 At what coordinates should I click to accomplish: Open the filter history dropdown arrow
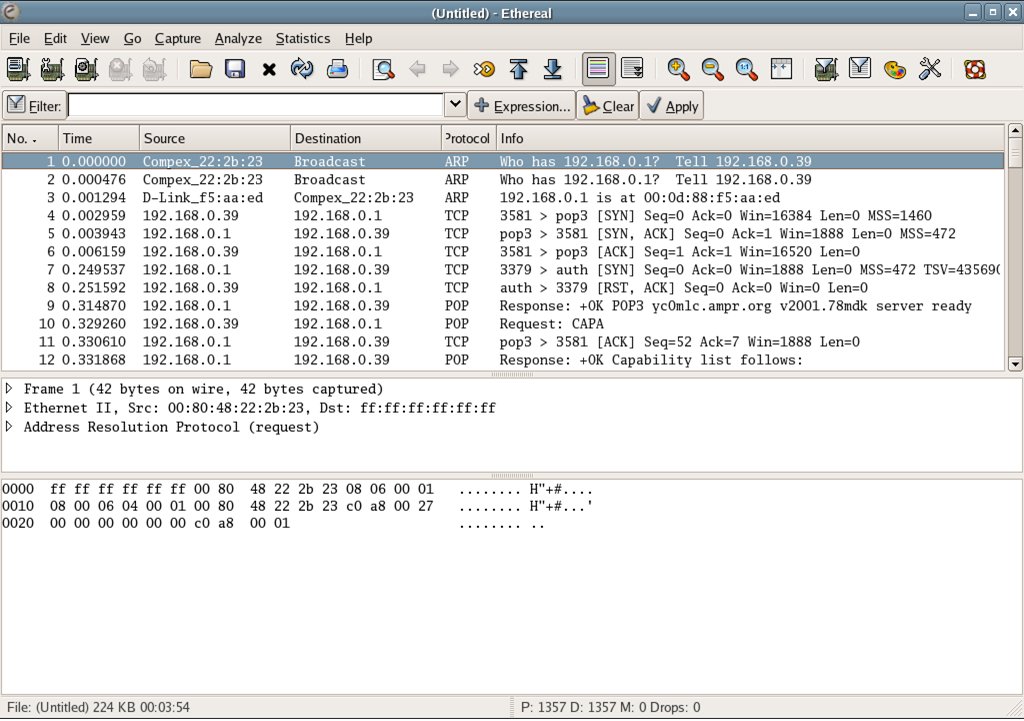(454, 105)
